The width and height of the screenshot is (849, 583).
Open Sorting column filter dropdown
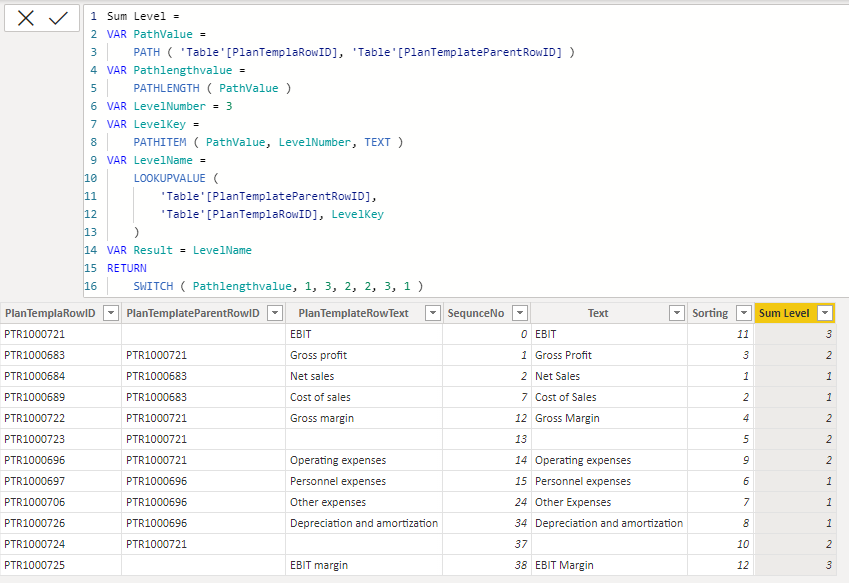tap(744, 313)
